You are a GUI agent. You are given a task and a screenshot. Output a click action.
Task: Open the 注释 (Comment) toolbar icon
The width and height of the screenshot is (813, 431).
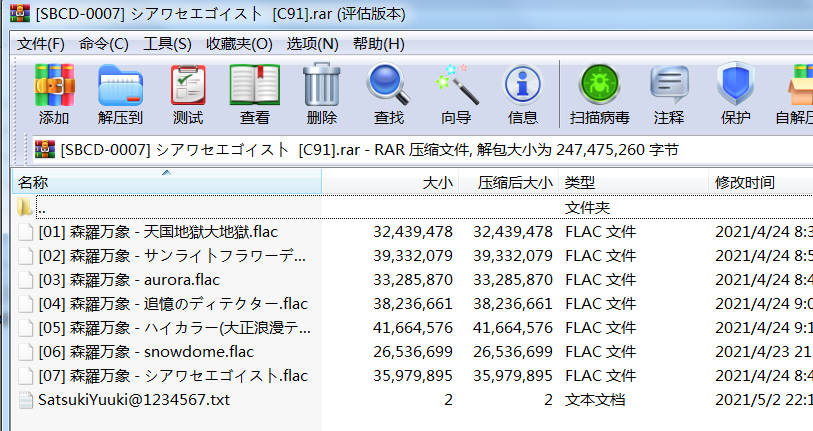pos(668,95)
